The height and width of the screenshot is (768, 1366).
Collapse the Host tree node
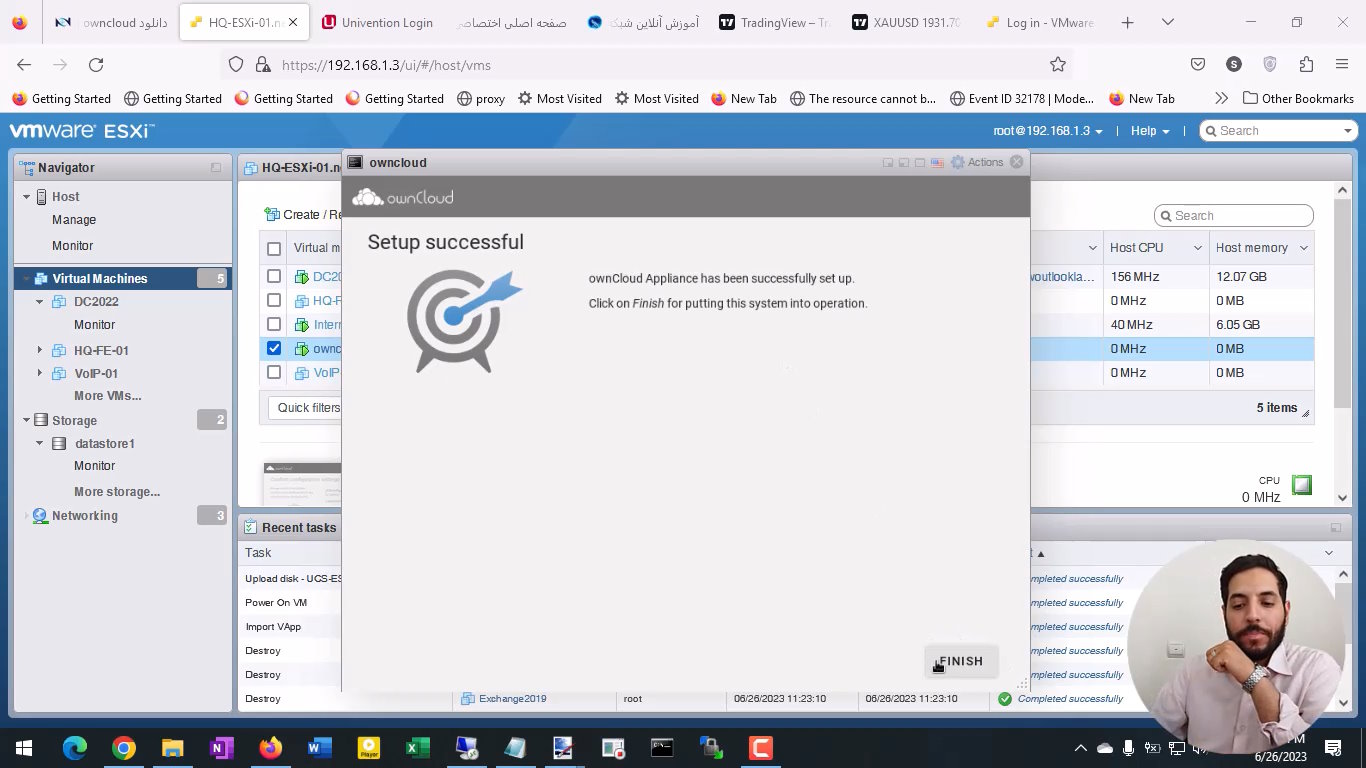pyautogui.click(x=27, y=197)
